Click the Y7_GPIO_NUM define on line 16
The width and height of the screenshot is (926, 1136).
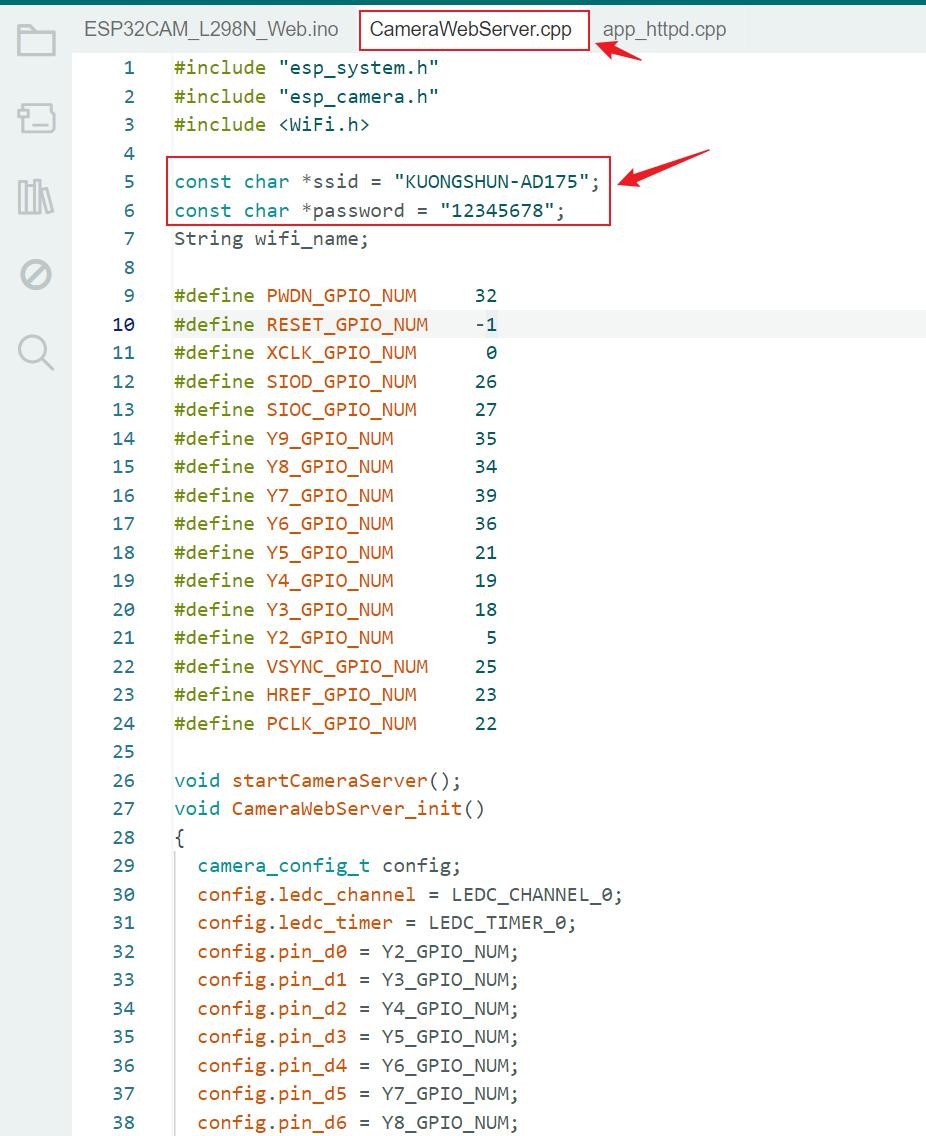[330, 496]
